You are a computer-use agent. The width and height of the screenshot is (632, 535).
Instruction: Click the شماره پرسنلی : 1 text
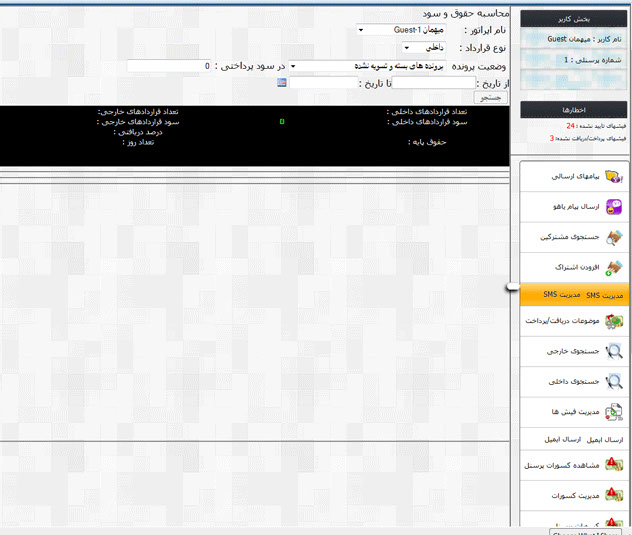pos(592,60)
